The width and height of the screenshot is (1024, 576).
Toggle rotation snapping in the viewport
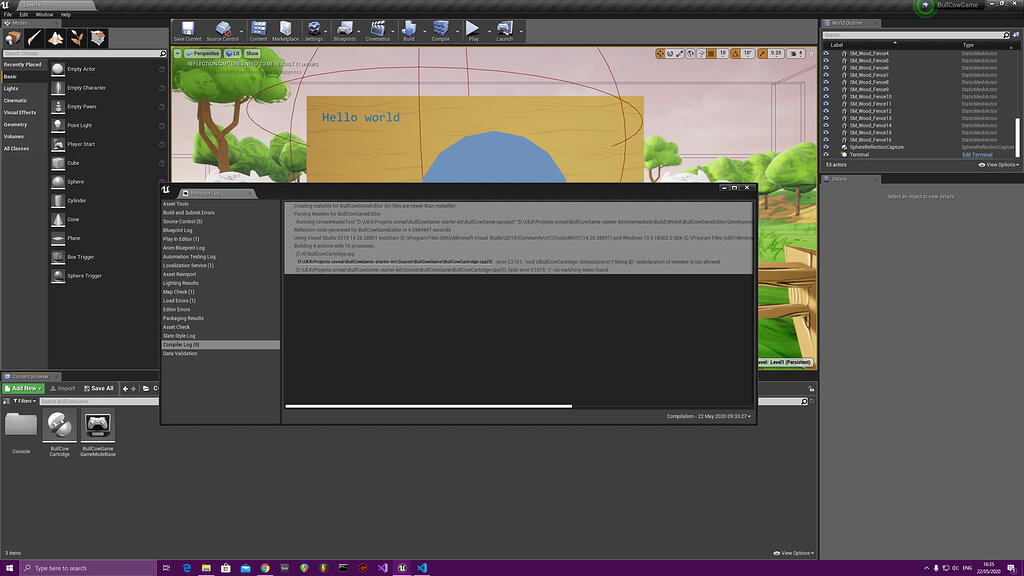click(x=736, y=53)
